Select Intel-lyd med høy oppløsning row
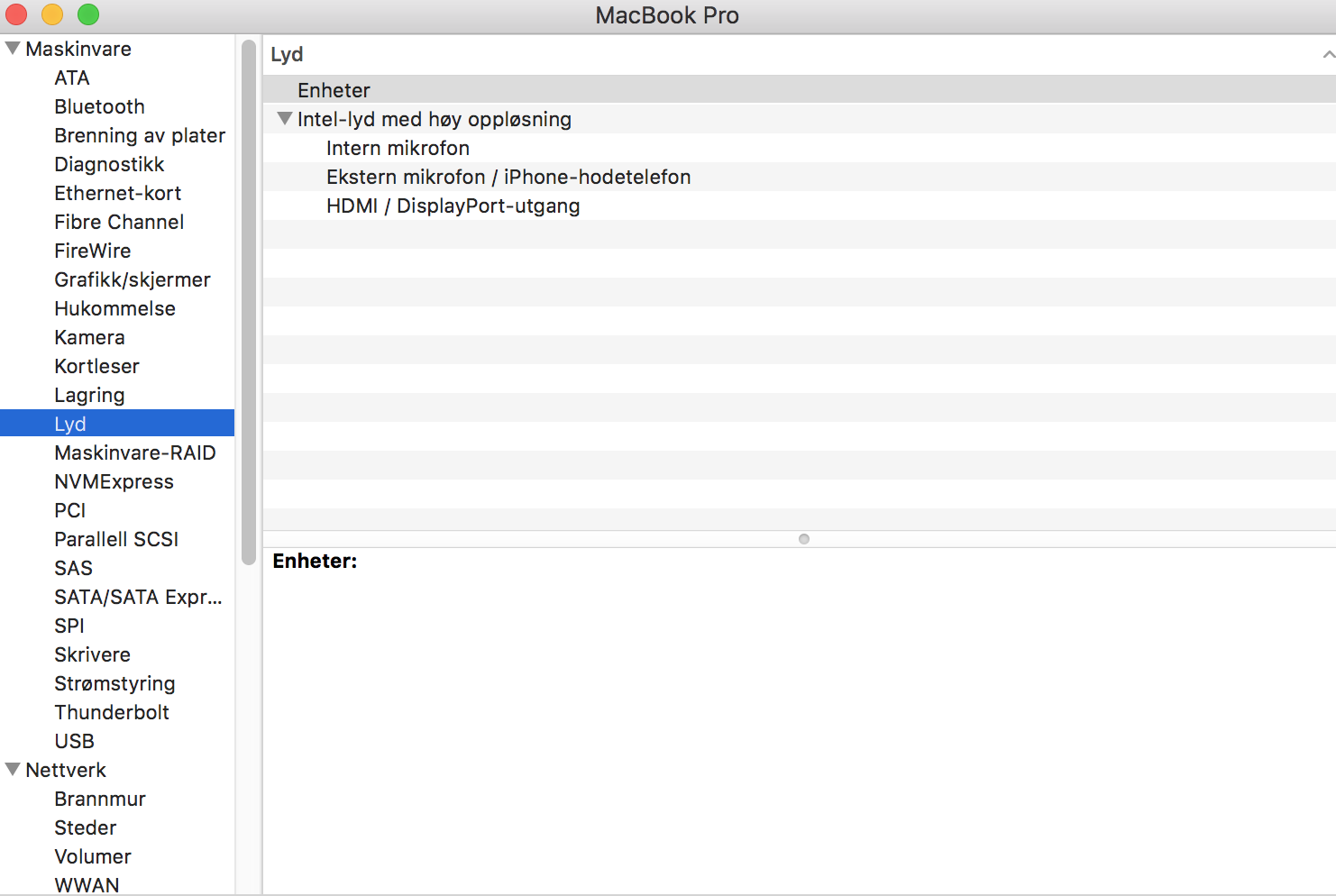 point(799,119)
